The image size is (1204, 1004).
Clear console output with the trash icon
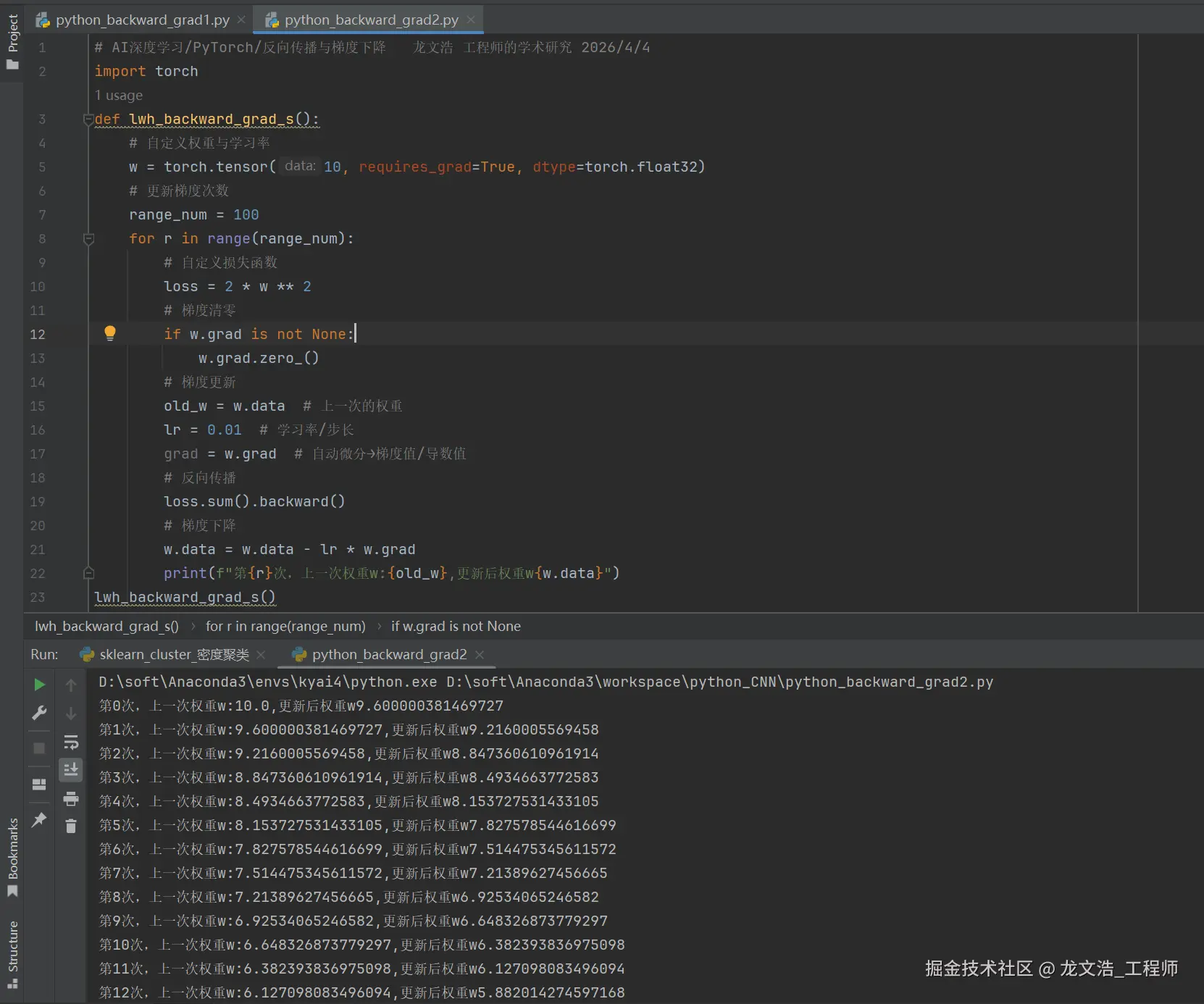(71, 826)
